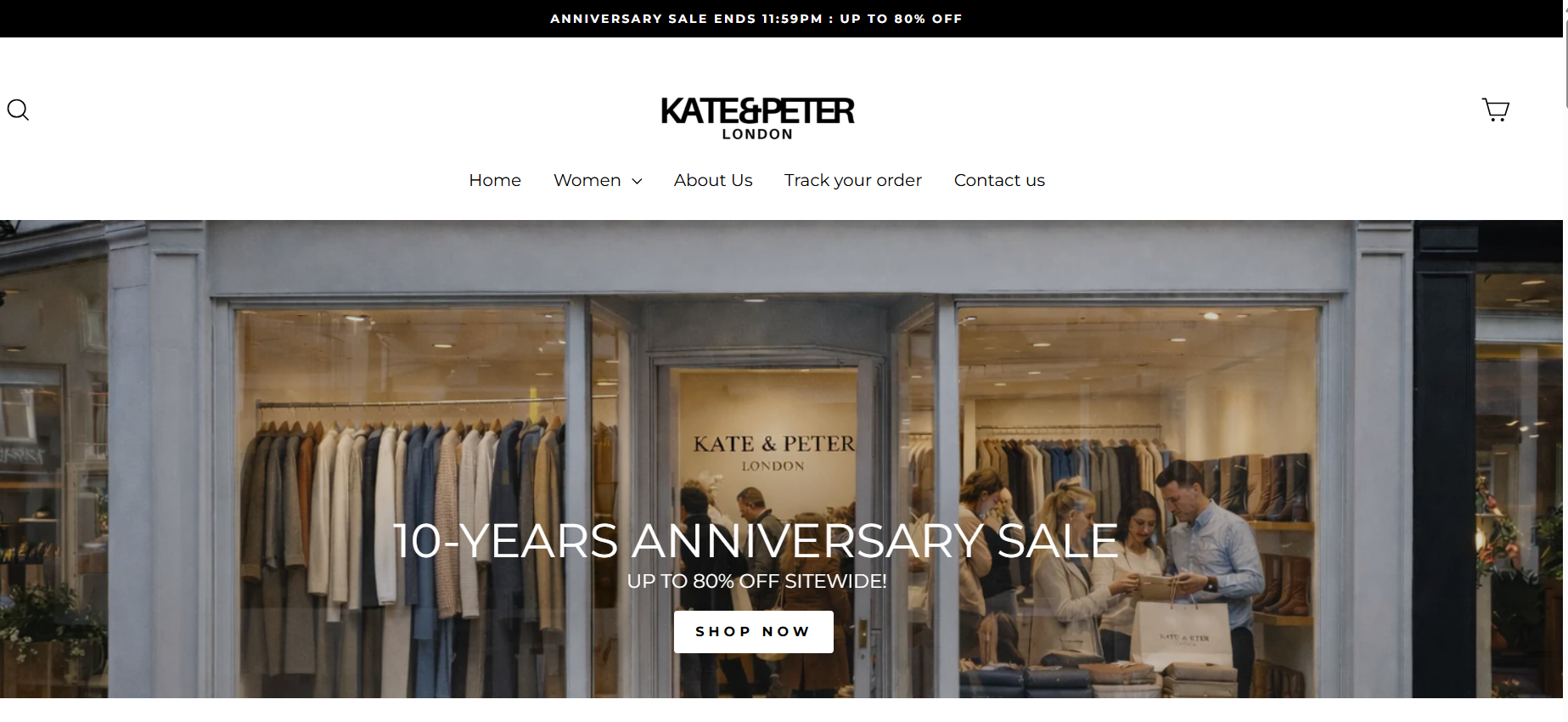Click the storefront hero banner image
1568x722 pixels.
781,459
